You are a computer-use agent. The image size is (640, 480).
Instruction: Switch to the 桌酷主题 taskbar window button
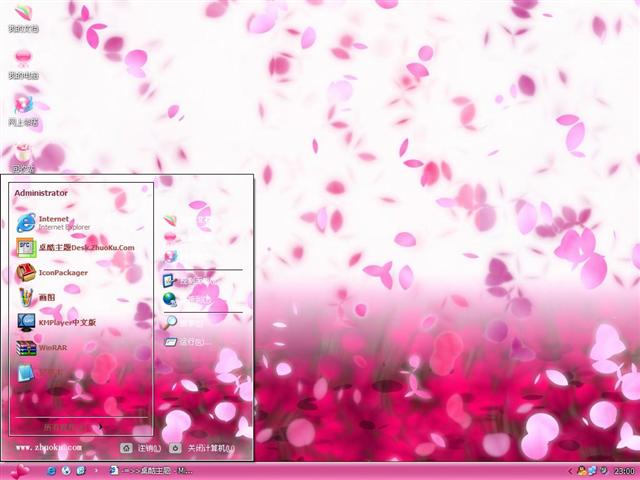[150, 471]
